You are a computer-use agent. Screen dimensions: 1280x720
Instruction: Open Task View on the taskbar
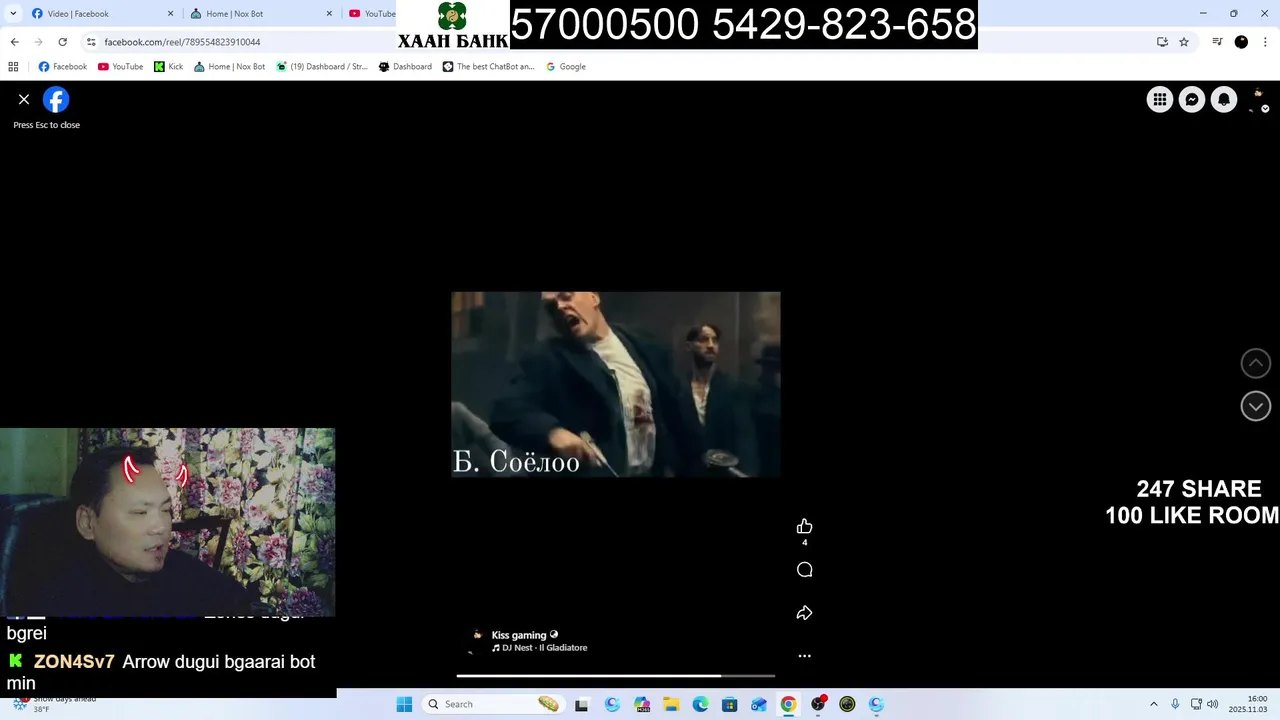(582, 704)
